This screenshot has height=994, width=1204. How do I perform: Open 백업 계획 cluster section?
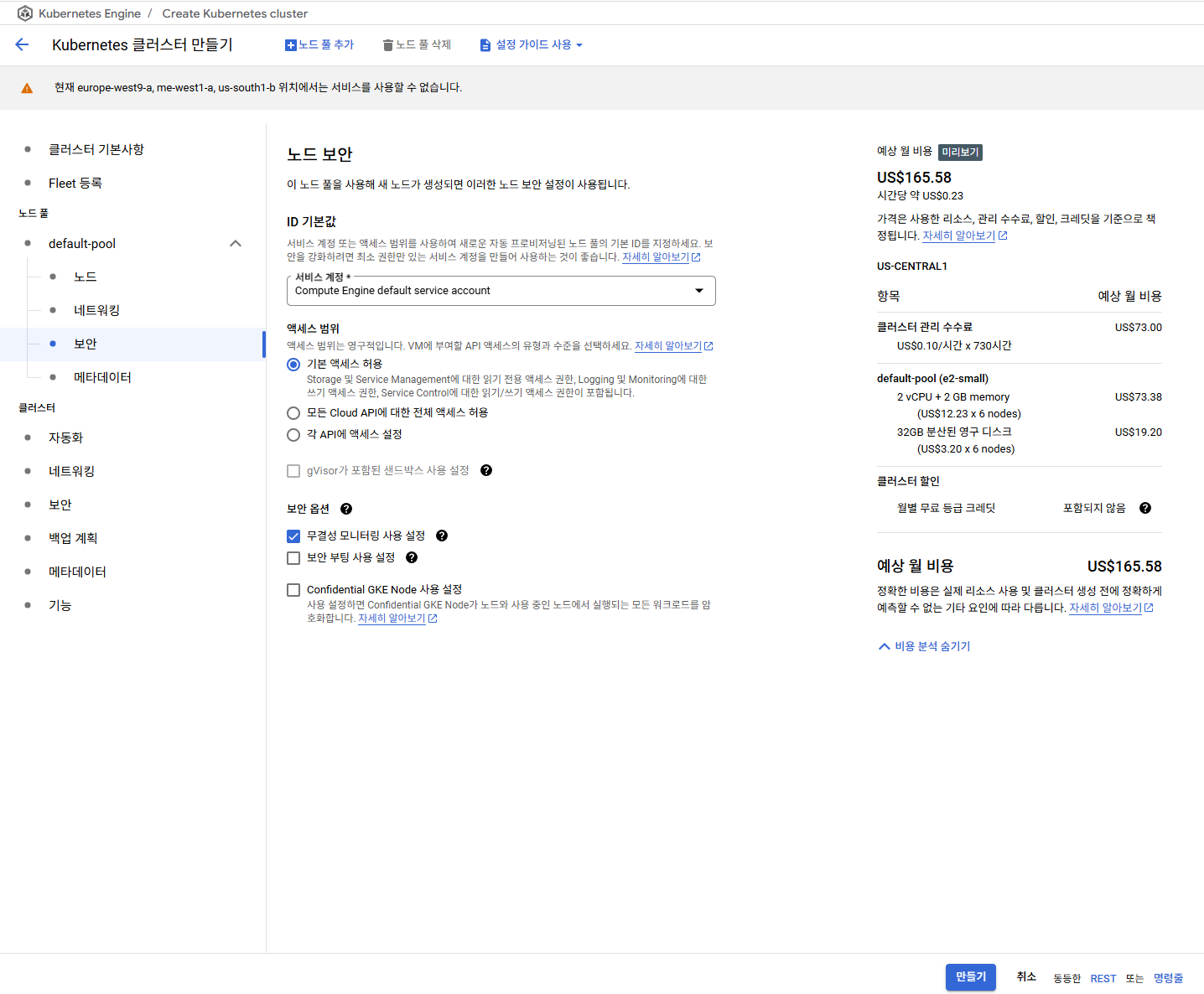(73, 538)
